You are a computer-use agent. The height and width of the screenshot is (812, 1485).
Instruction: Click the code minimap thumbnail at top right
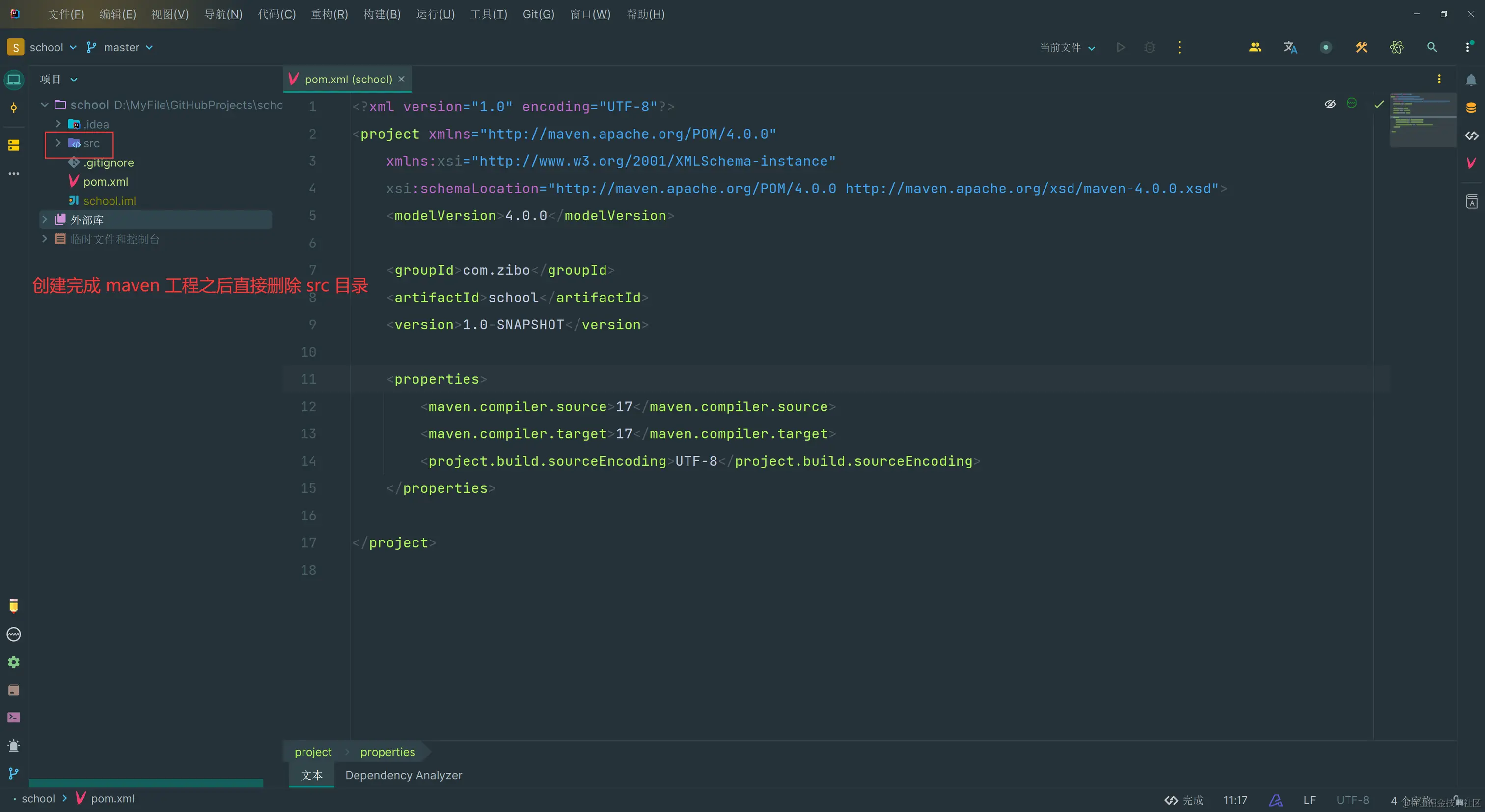(x=1423, y=119)
